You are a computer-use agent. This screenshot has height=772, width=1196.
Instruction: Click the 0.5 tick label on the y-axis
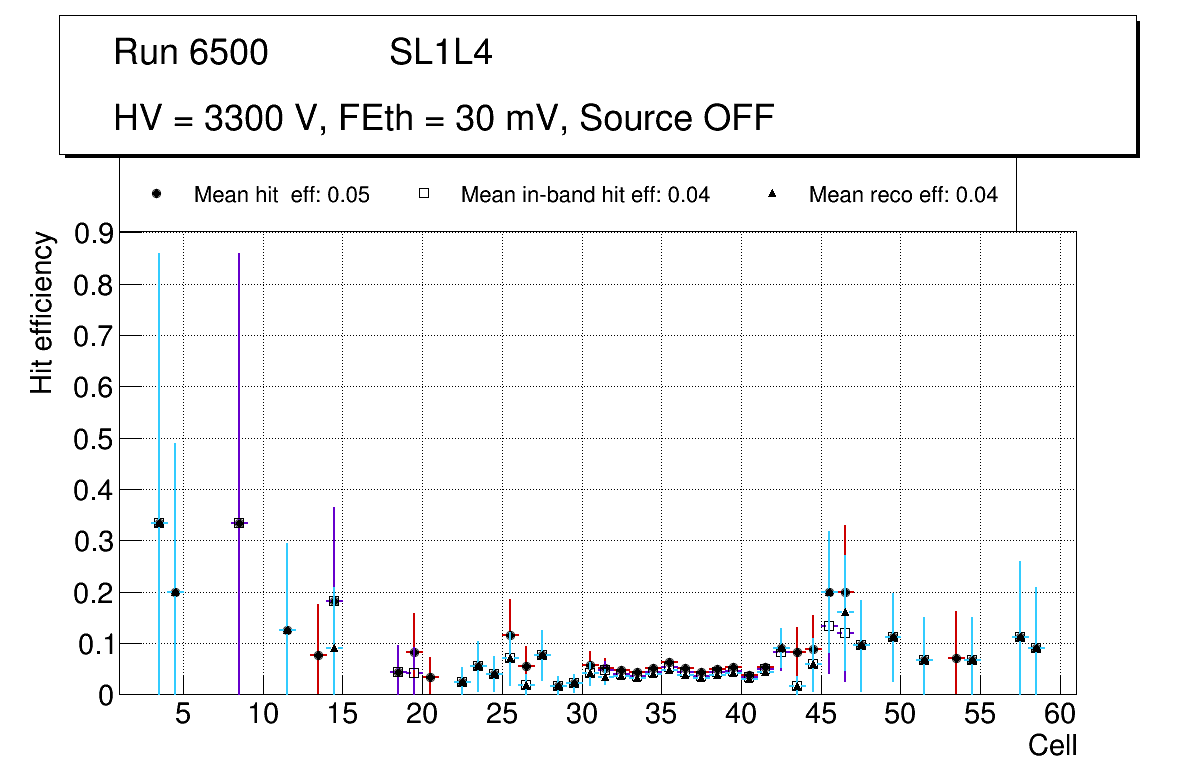pos(94,439)
